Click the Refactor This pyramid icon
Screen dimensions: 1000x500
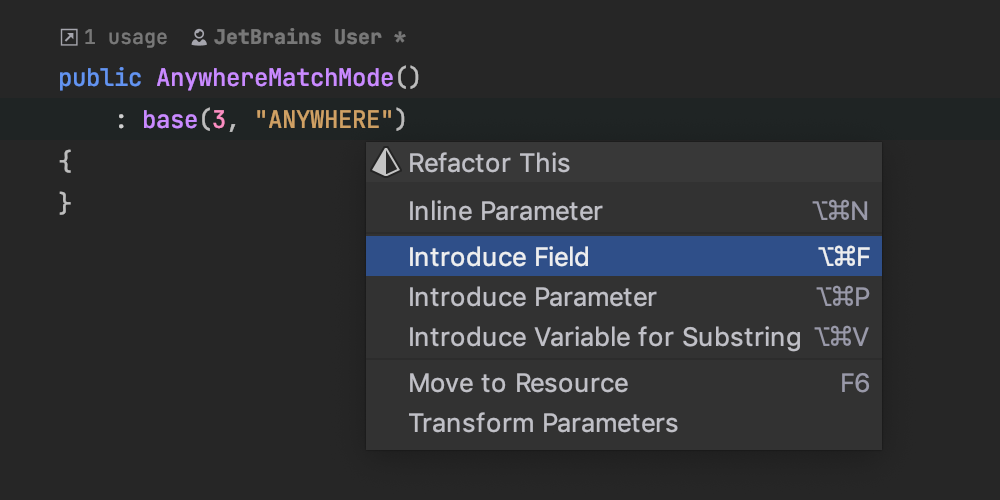point(385,163)
